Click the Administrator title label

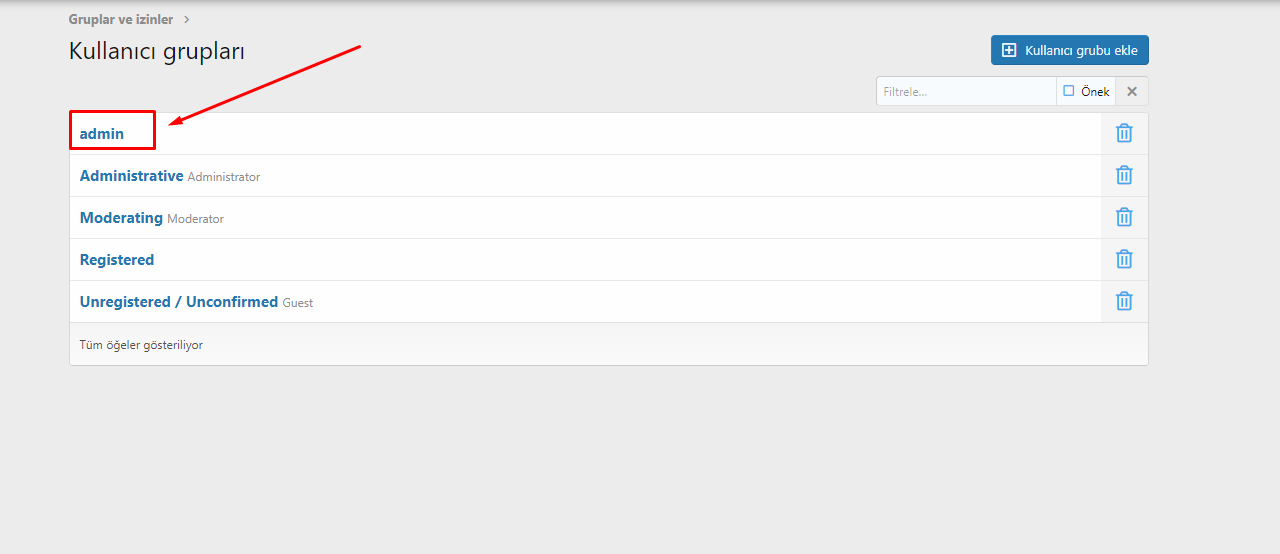[224, 177]
